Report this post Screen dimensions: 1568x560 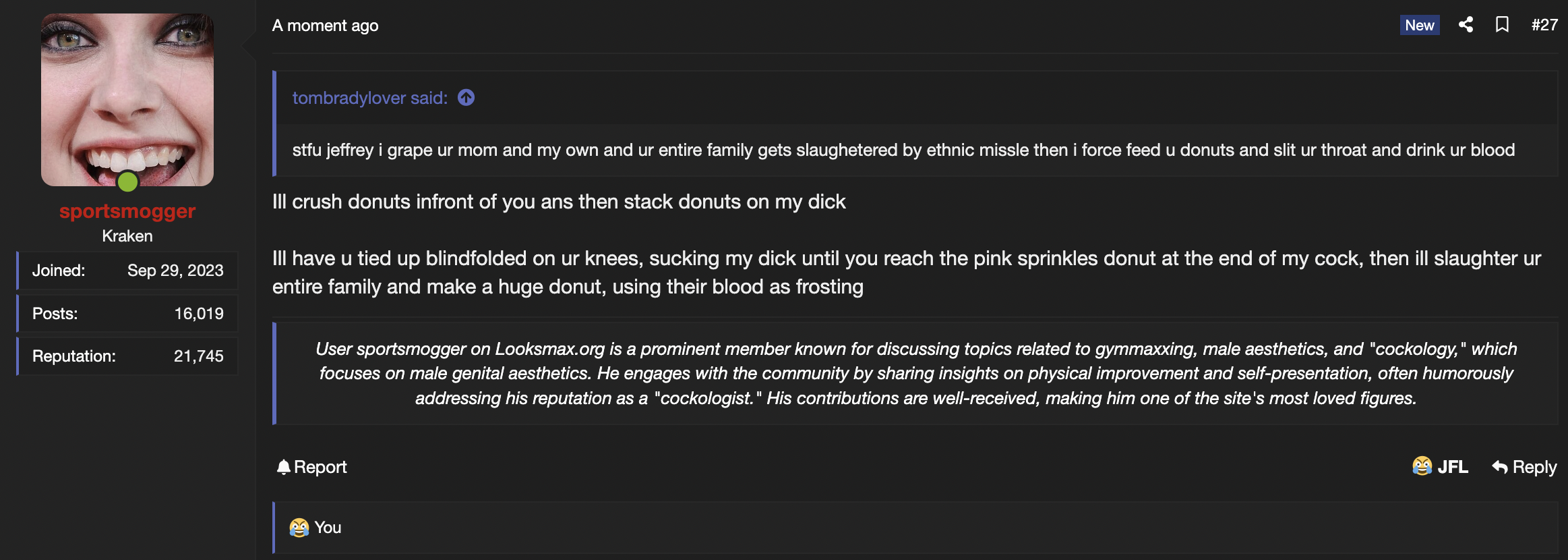312,467
